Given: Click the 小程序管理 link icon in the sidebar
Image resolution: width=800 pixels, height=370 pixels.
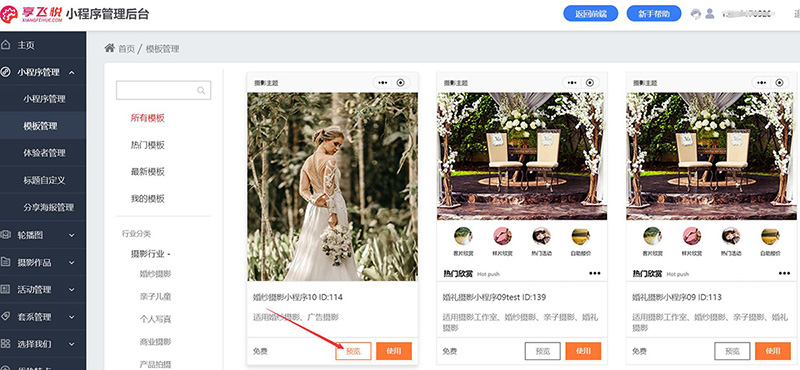Looking at the screenshot, I should (x=6, y=72).
